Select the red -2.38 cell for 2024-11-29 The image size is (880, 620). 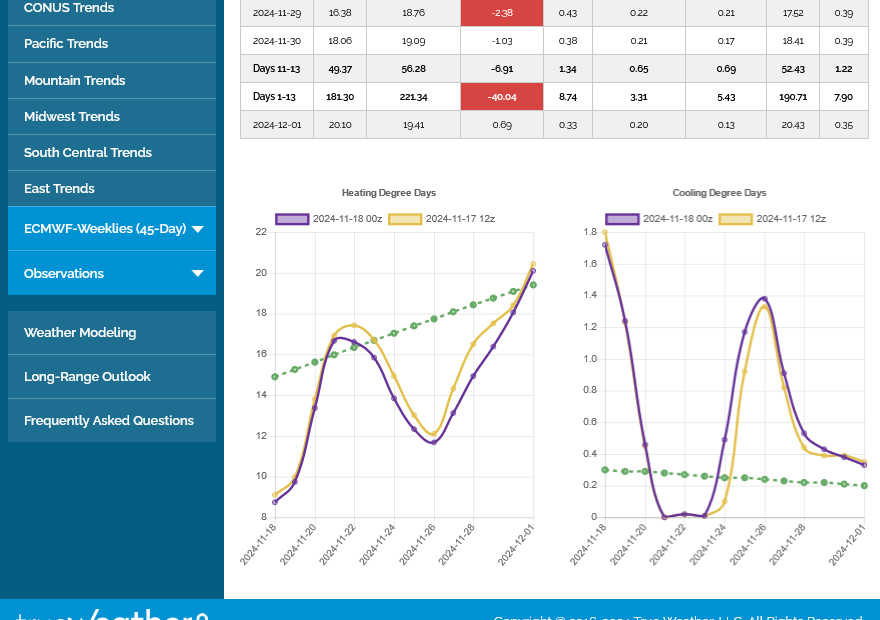coord(502,13)
